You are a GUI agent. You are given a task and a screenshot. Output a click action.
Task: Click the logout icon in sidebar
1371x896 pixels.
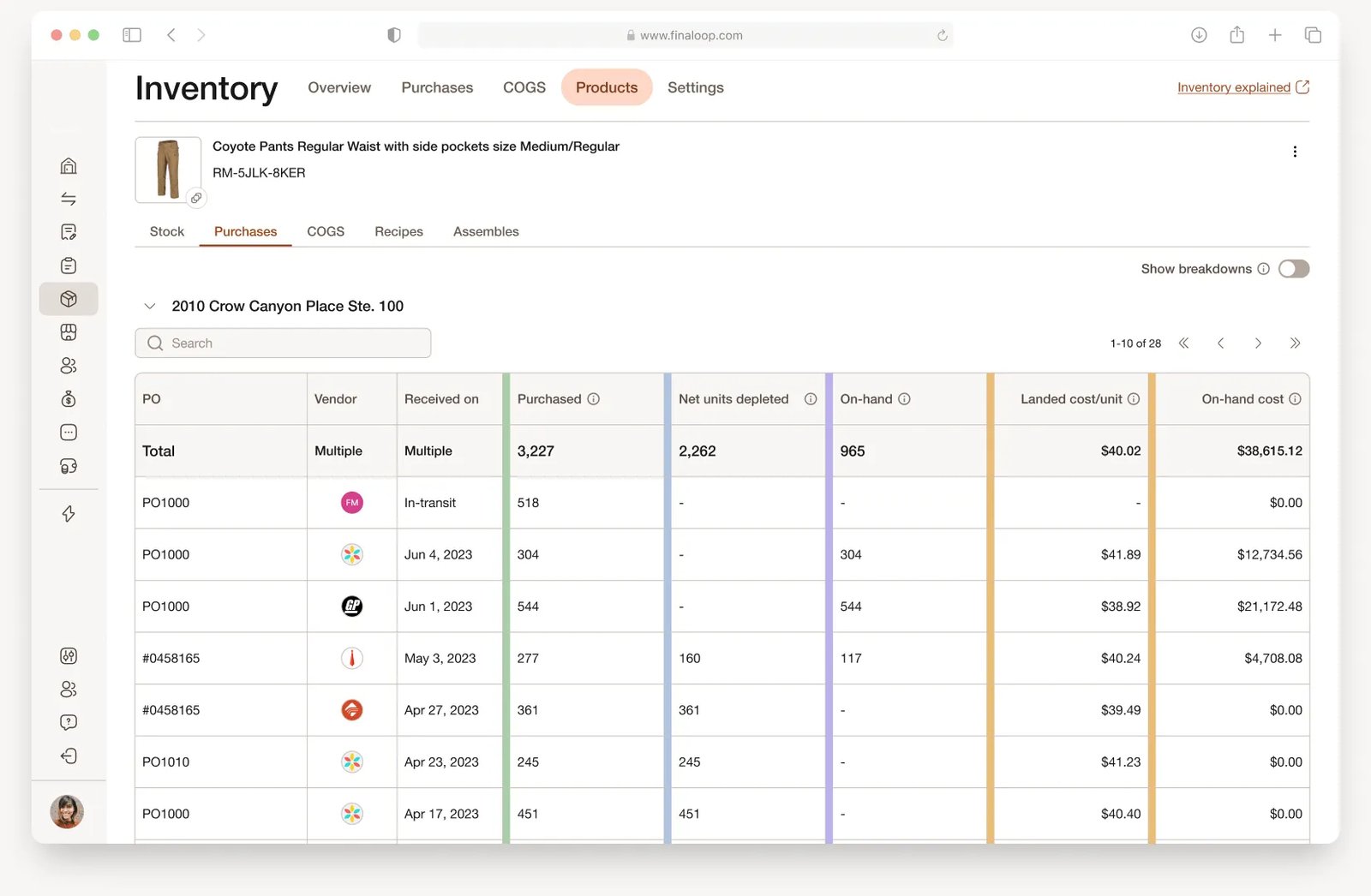[69, 756]
